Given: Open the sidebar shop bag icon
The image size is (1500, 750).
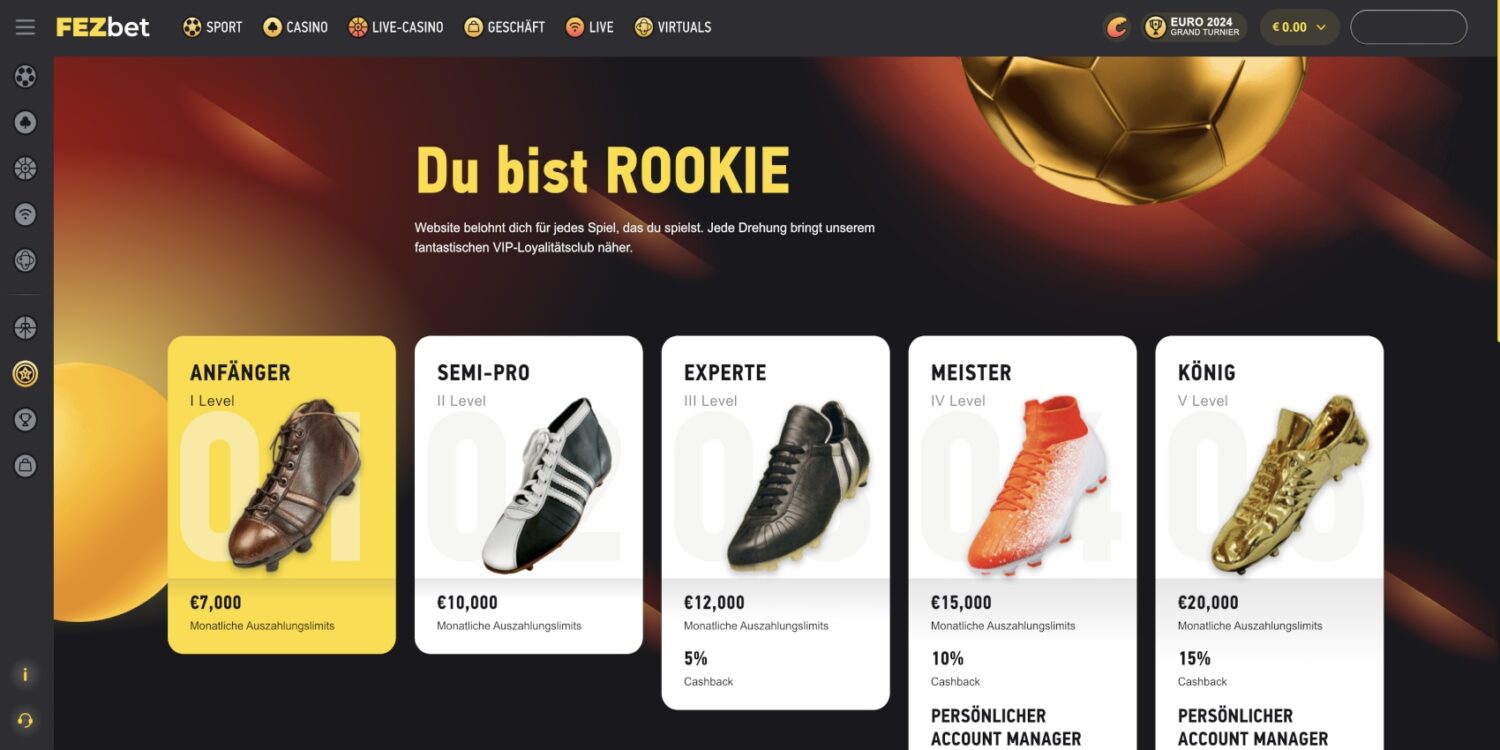Looking at the screenshot, I should (x=25, y=465).
